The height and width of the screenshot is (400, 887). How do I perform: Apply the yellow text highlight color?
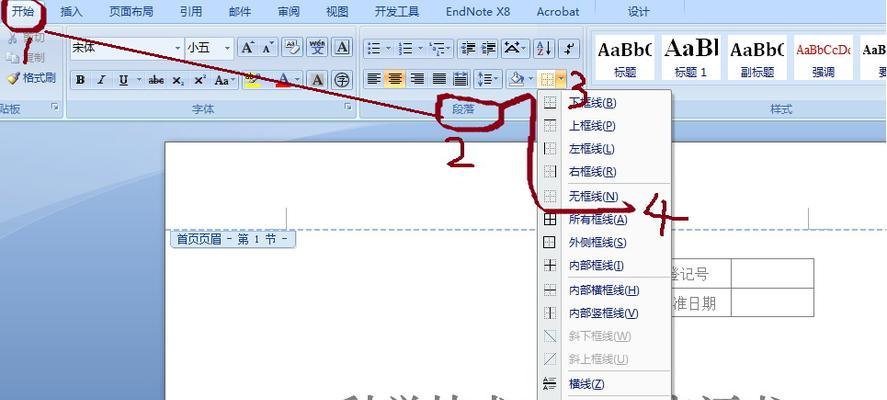click(x=252, y=80)
